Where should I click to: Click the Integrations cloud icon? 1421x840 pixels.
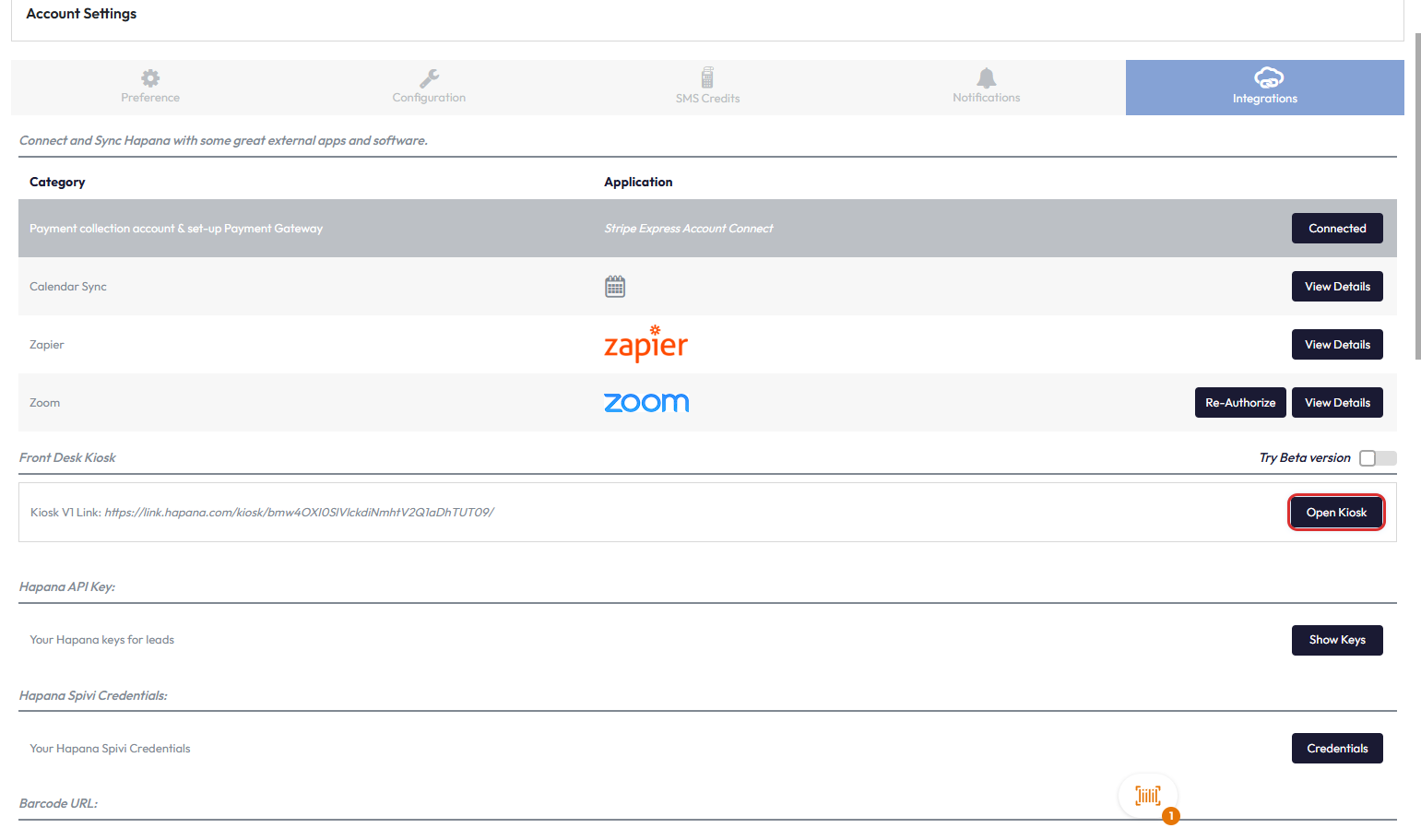pyautogui.click(x=1268, y=77)
